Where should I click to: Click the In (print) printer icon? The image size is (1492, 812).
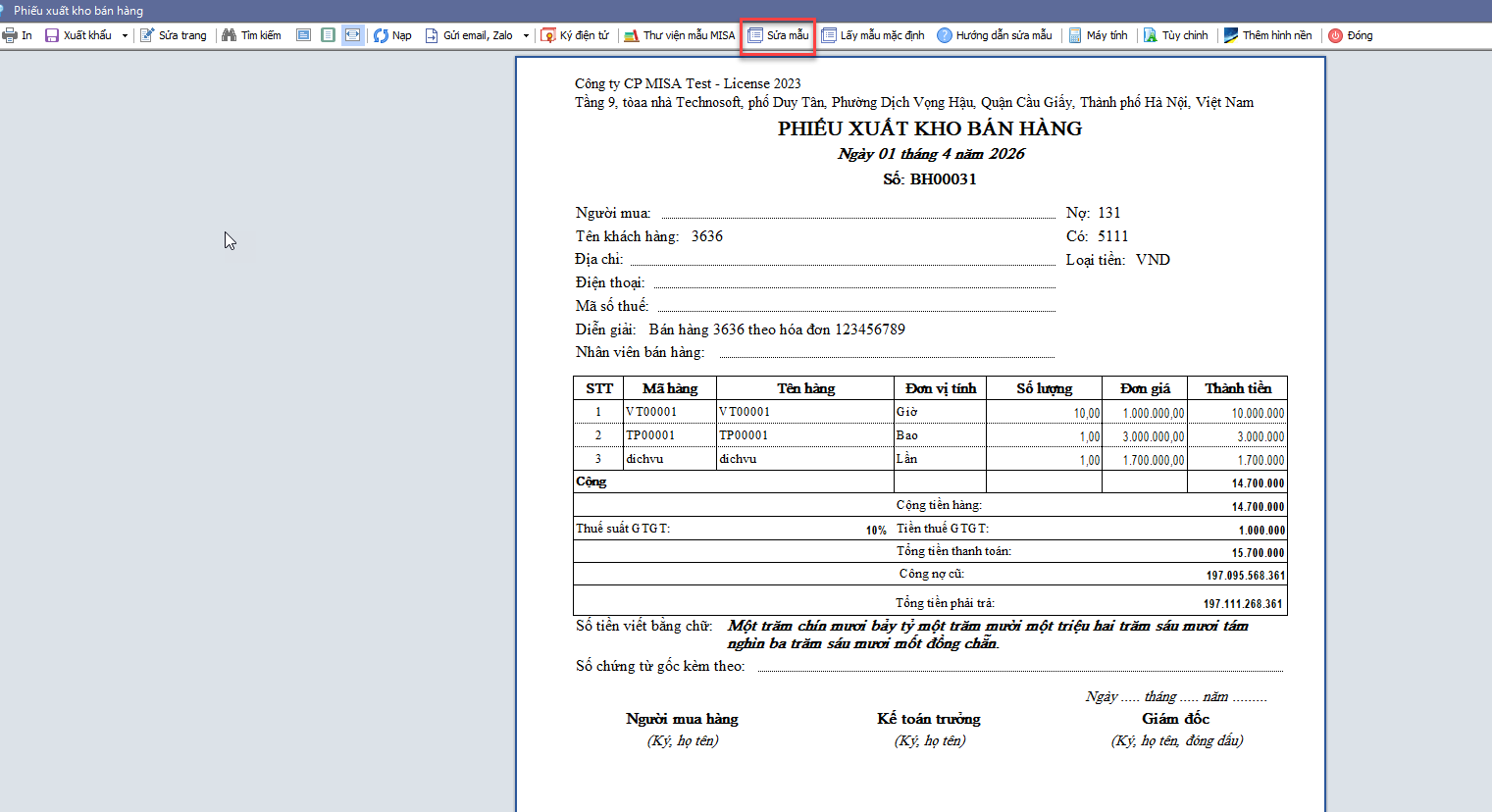point(10,35)
